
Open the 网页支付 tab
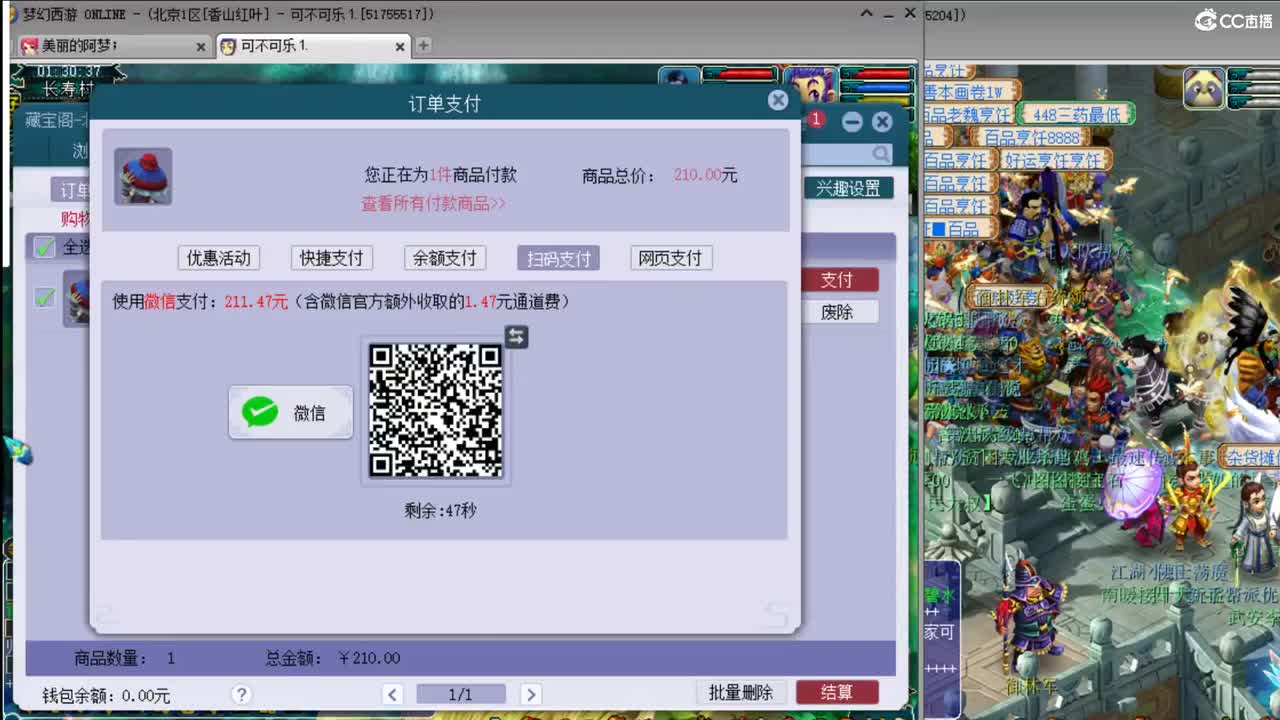tap(671, 258)
